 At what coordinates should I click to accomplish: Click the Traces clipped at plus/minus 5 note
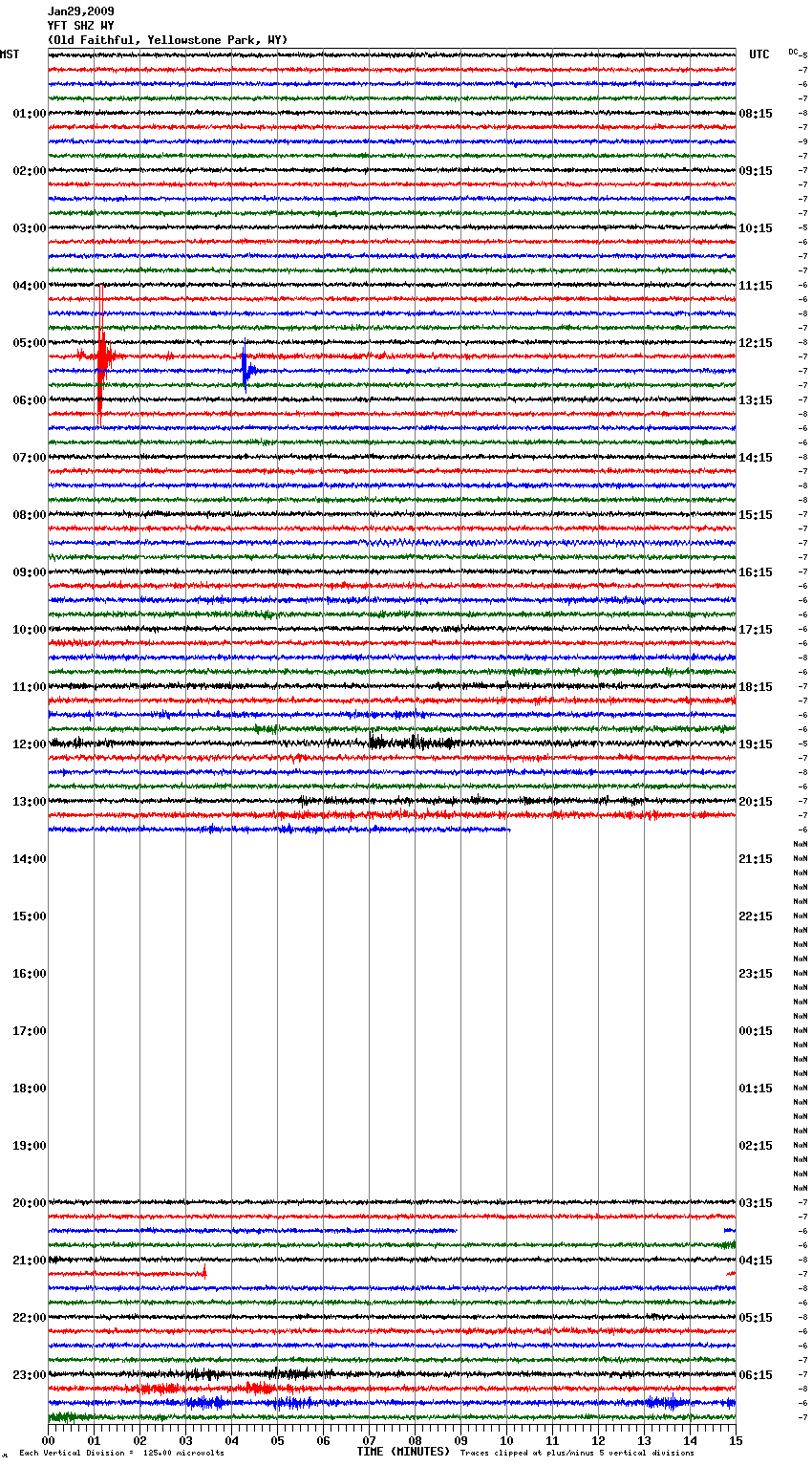pyautogui.click(x=577, y=1453)
